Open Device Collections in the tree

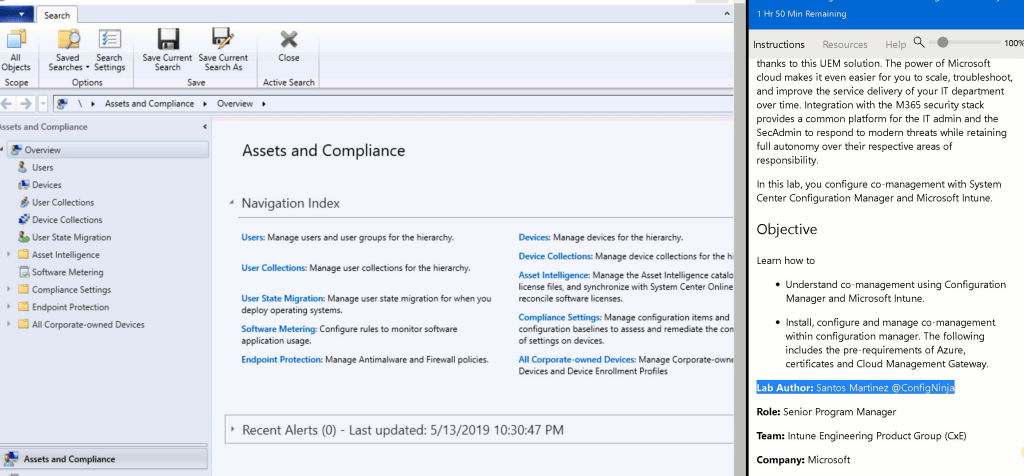(67, 220)
